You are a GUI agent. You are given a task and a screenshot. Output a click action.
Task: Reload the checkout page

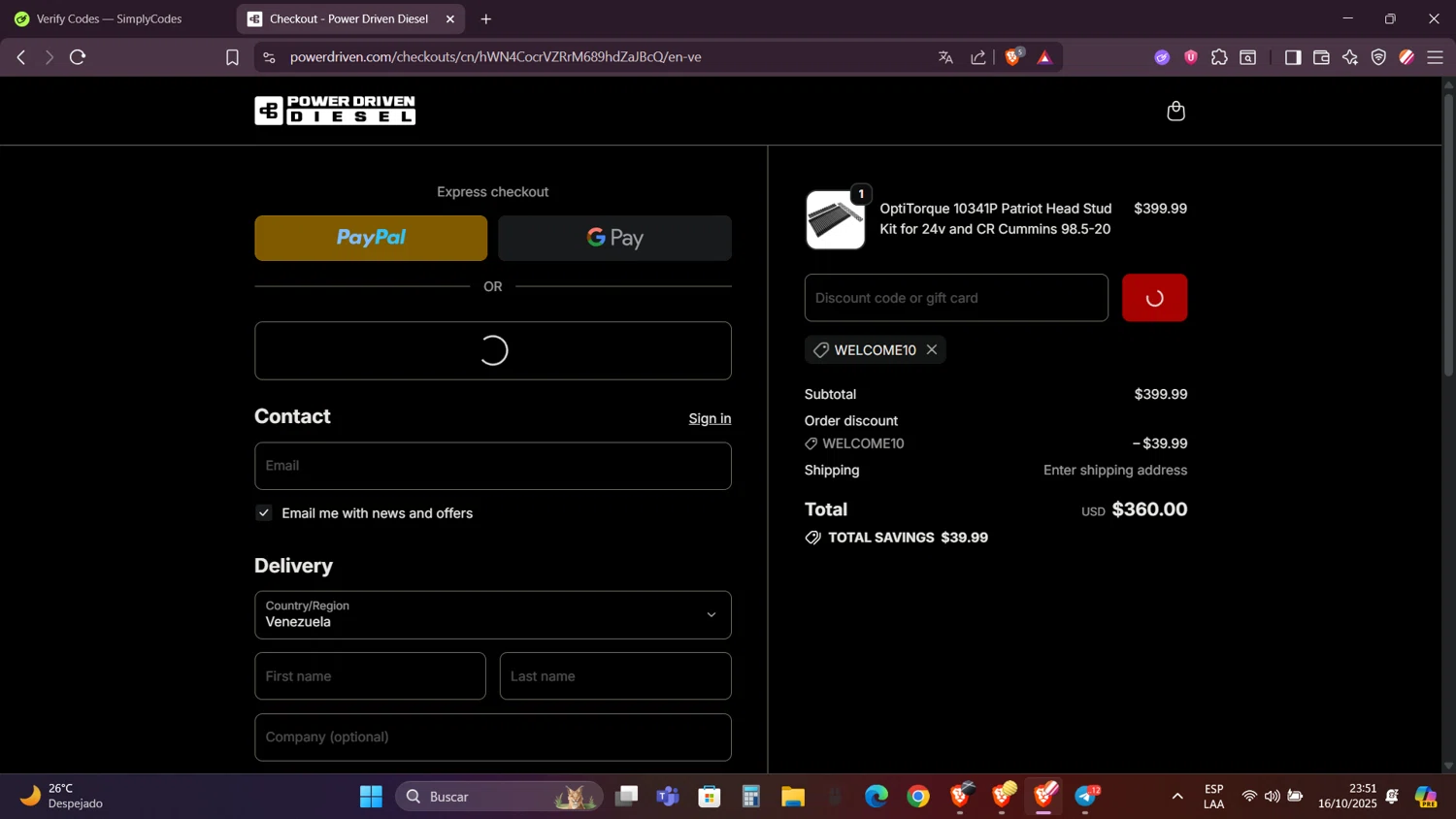click(78, 57)
